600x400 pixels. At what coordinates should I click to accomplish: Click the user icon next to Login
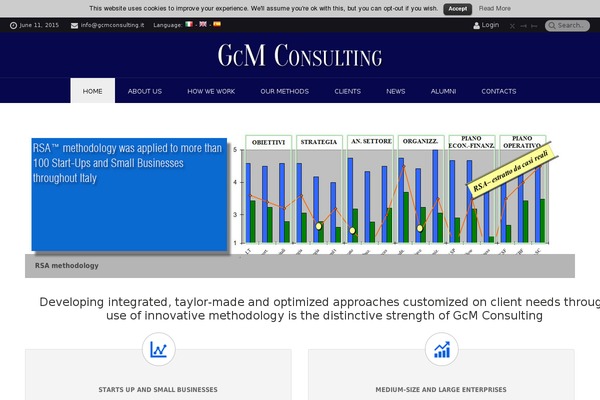pos(476,25)
